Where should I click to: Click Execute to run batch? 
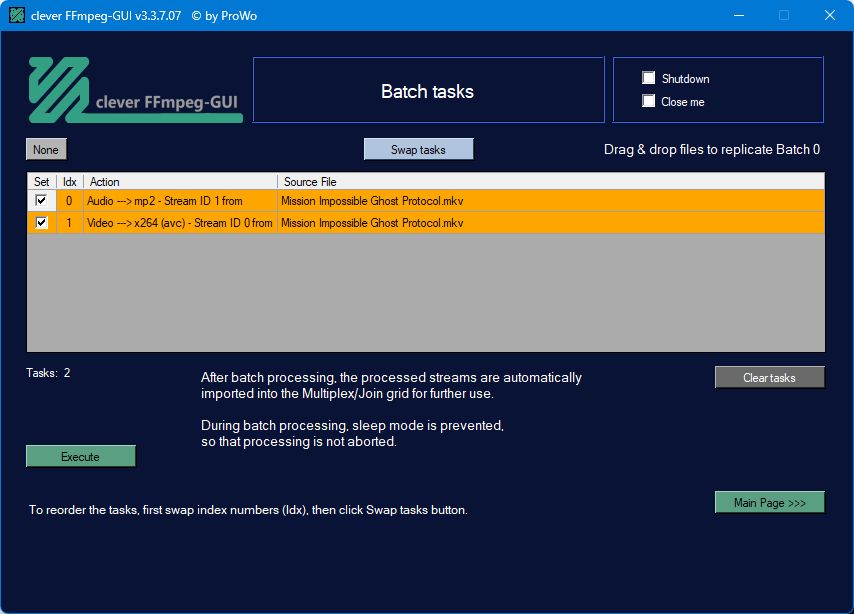click(81, 456)
